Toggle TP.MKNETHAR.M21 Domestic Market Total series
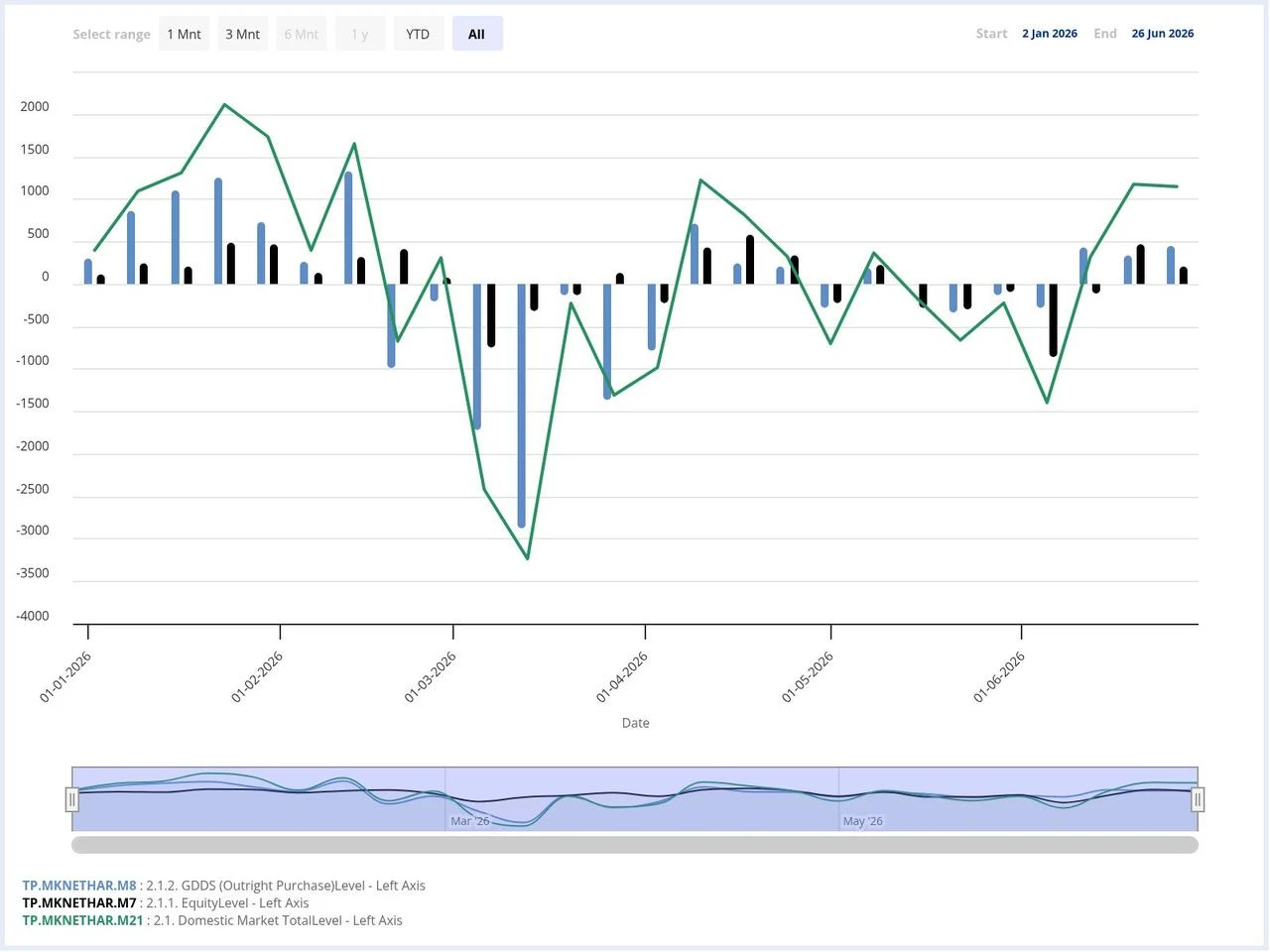 point(212,920)
